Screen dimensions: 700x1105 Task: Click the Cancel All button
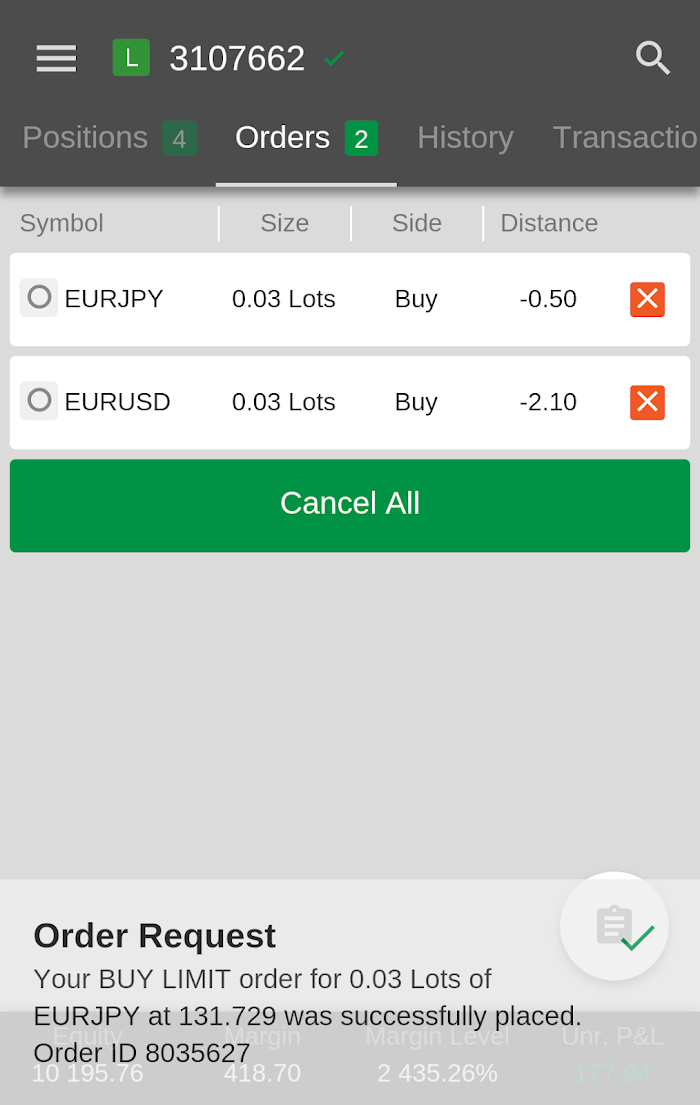click(350, 505)
